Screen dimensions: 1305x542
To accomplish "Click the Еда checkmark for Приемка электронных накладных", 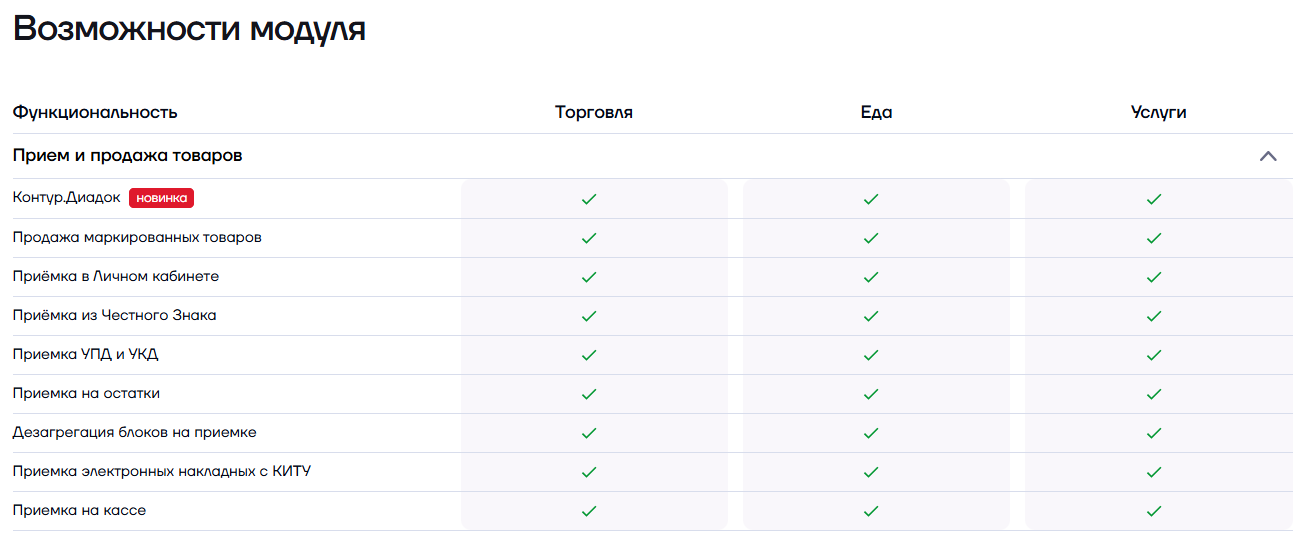I will tap(871, 472).
